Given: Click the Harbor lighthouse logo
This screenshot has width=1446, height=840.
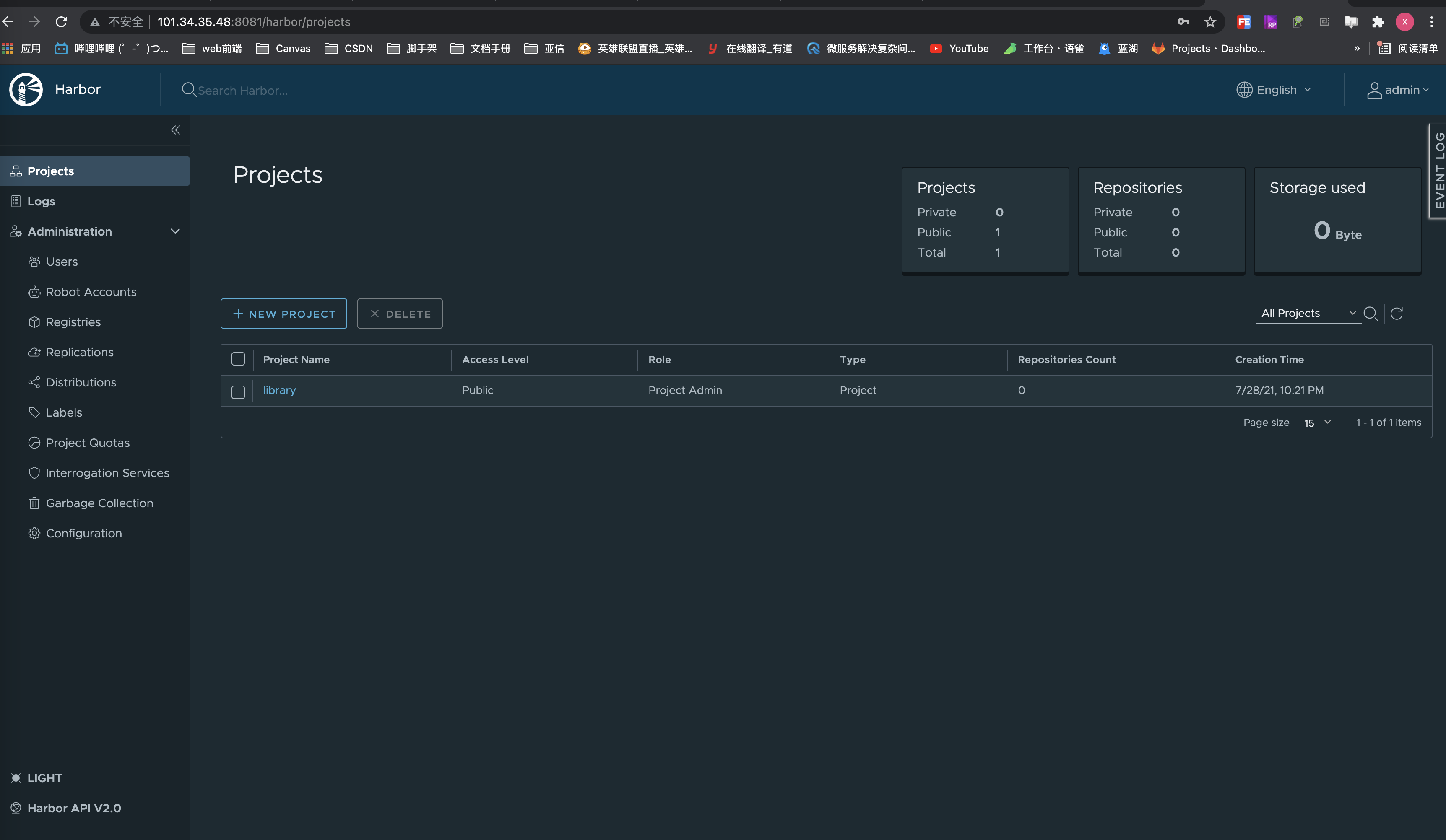Looking at the screenshot, I should coord(26,89).
